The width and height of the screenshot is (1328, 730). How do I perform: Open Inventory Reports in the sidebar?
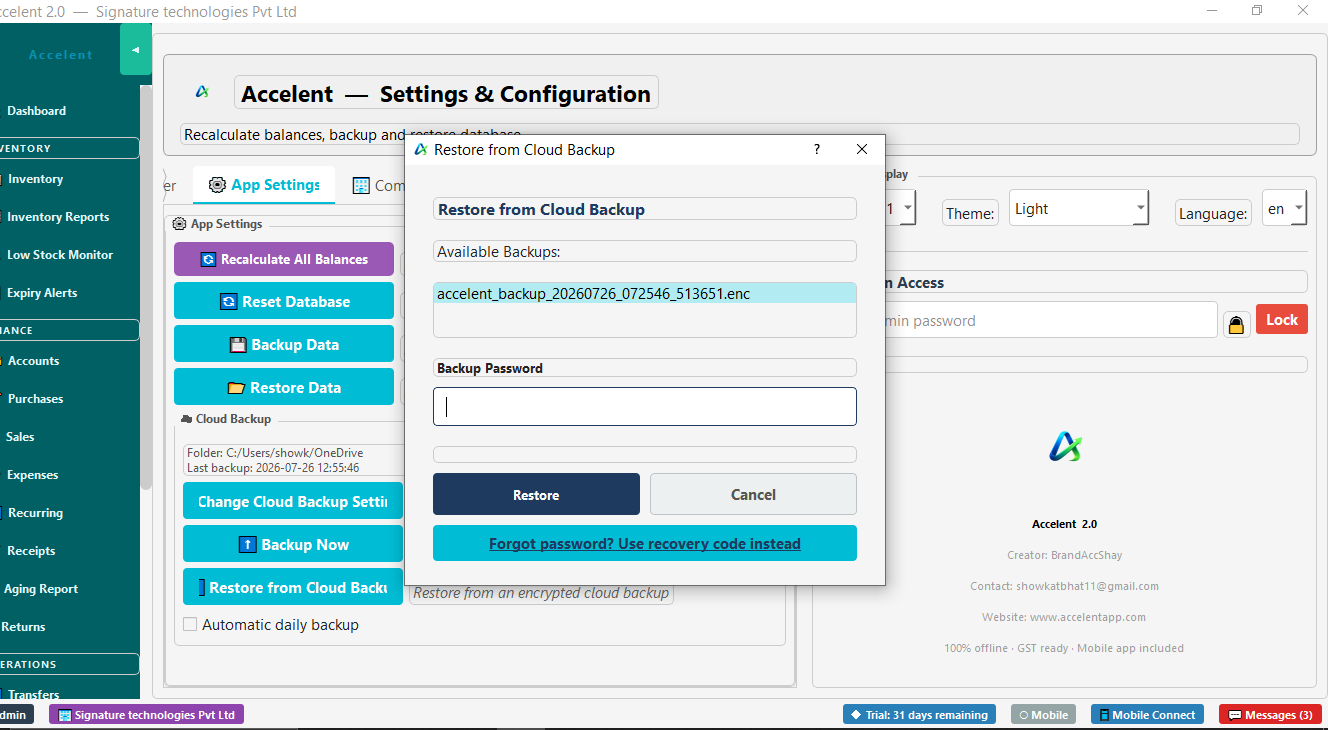point(58,217)
